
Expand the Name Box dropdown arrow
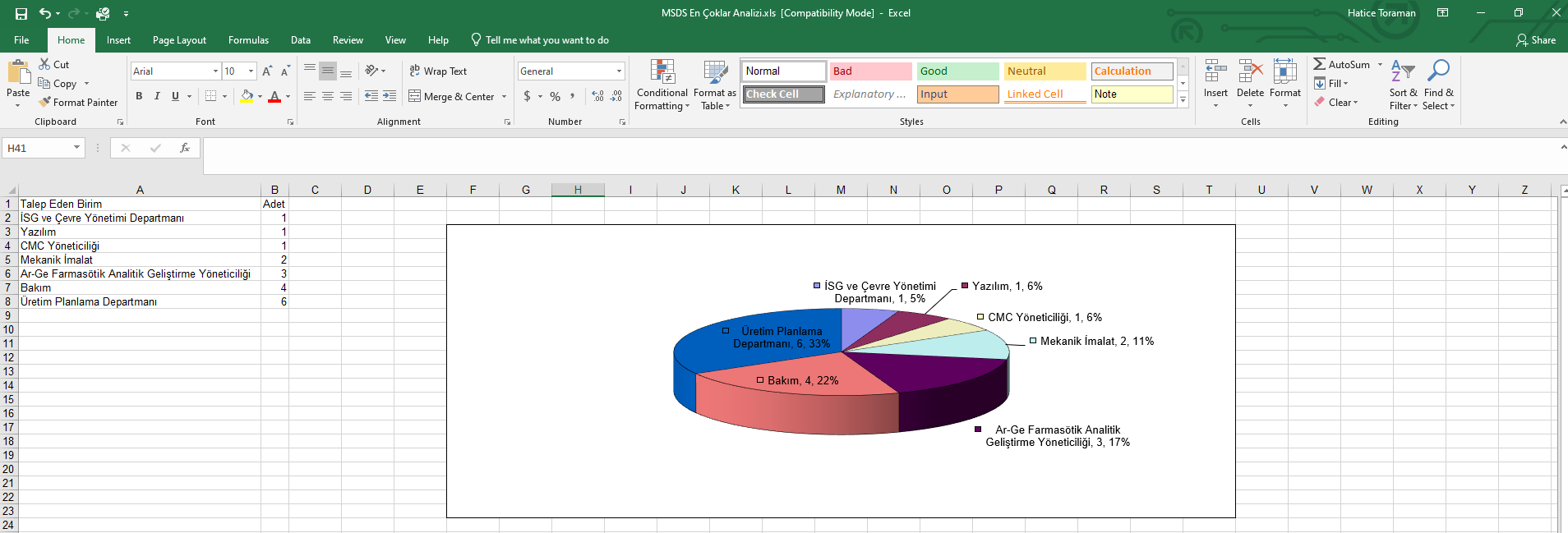(76, 148)
